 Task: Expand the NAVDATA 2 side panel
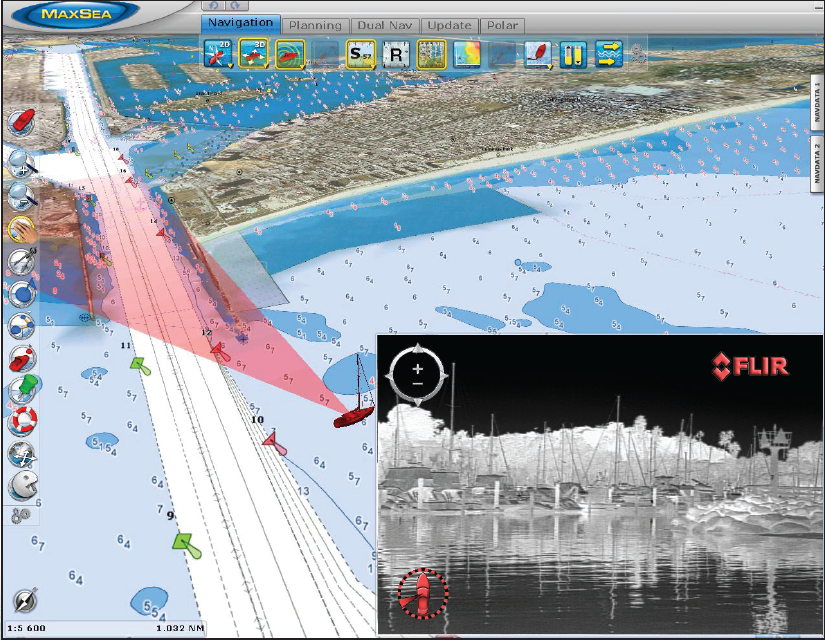pyautogui.click(x=816, y=161)
